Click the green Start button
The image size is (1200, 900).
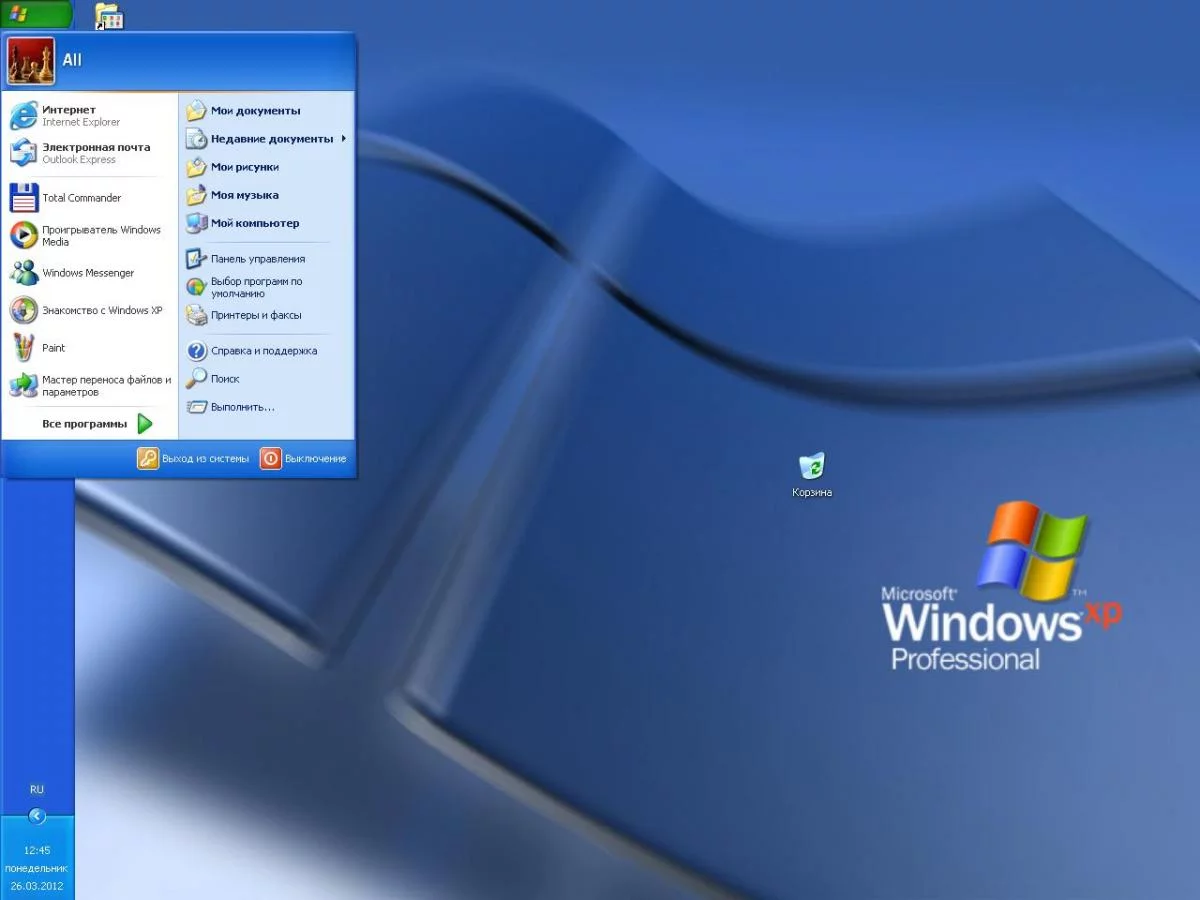coord(36,14)
